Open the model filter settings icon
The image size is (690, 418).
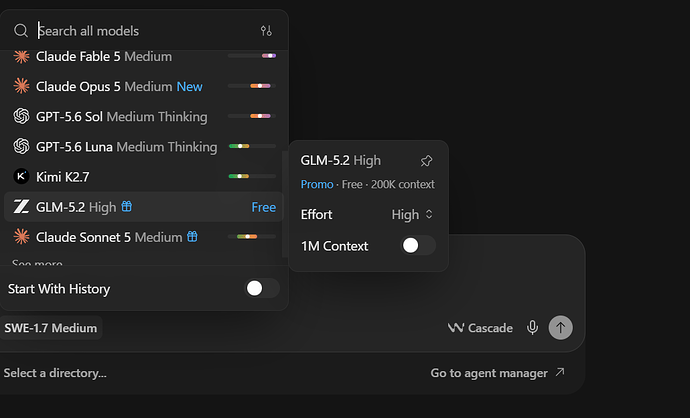(266, 31)
